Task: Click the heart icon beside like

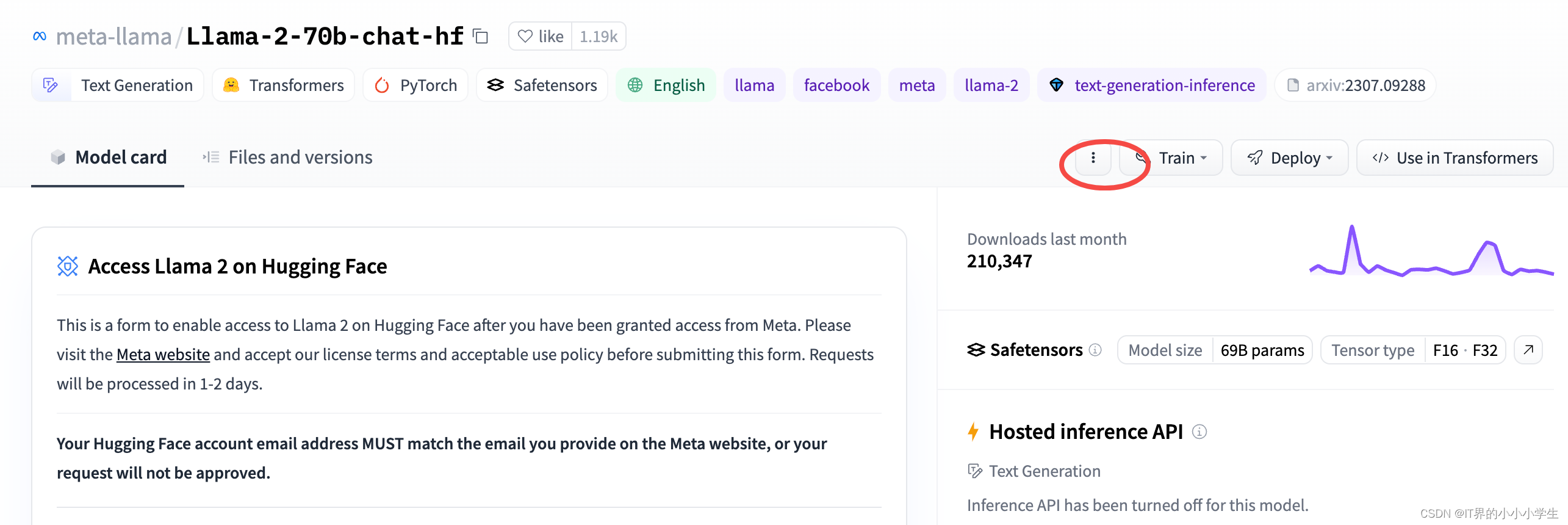Action: click(x=525, y=37)
